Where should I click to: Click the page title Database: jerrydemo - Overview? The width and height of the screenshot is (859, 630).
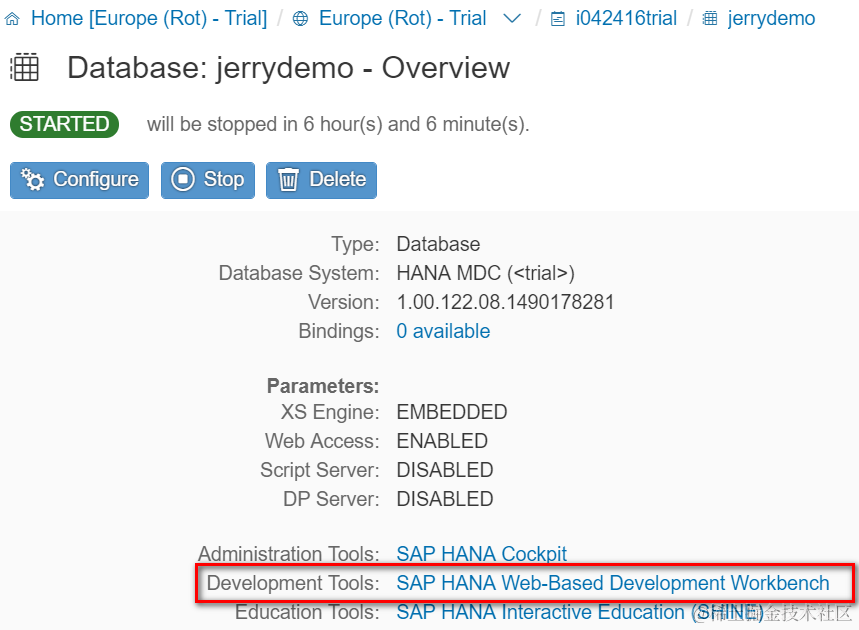click(x=289, y=68)
